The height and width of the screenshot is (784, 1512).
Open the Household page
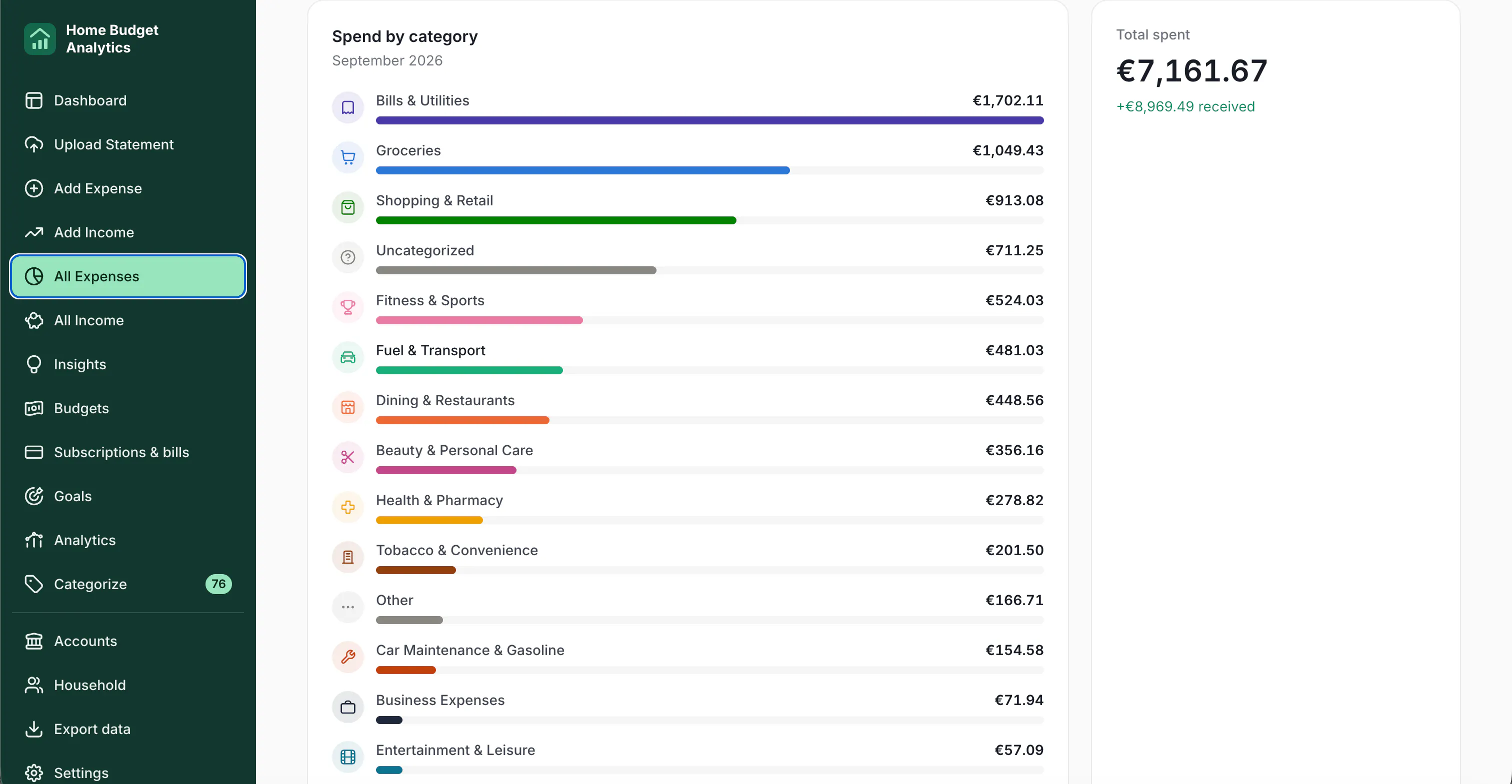(127, 685)
